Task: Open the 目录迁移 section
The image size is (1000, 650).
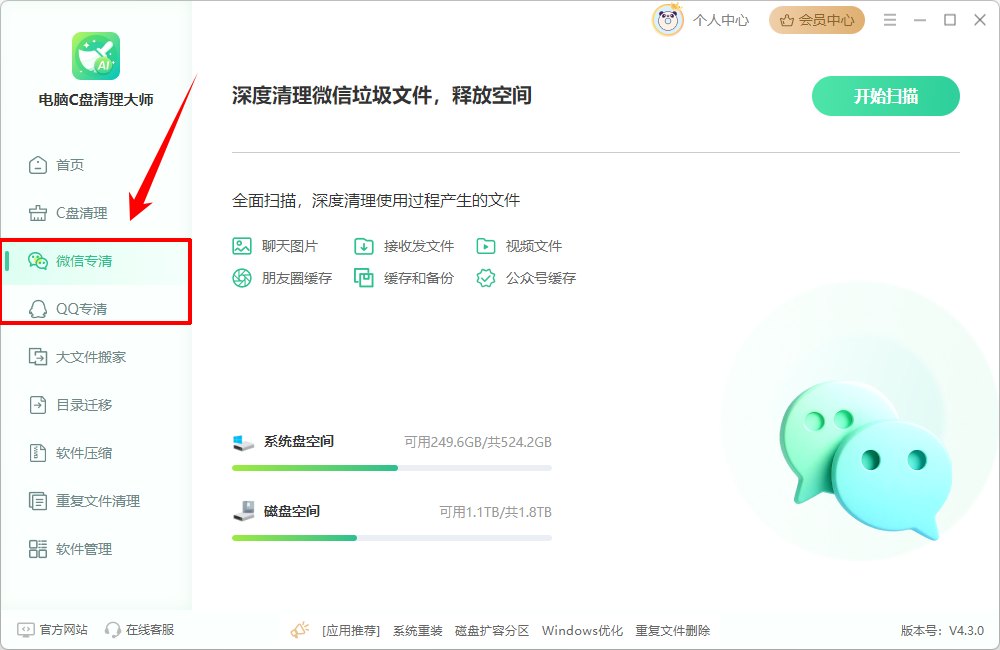Action: click(x=96, y=404)
